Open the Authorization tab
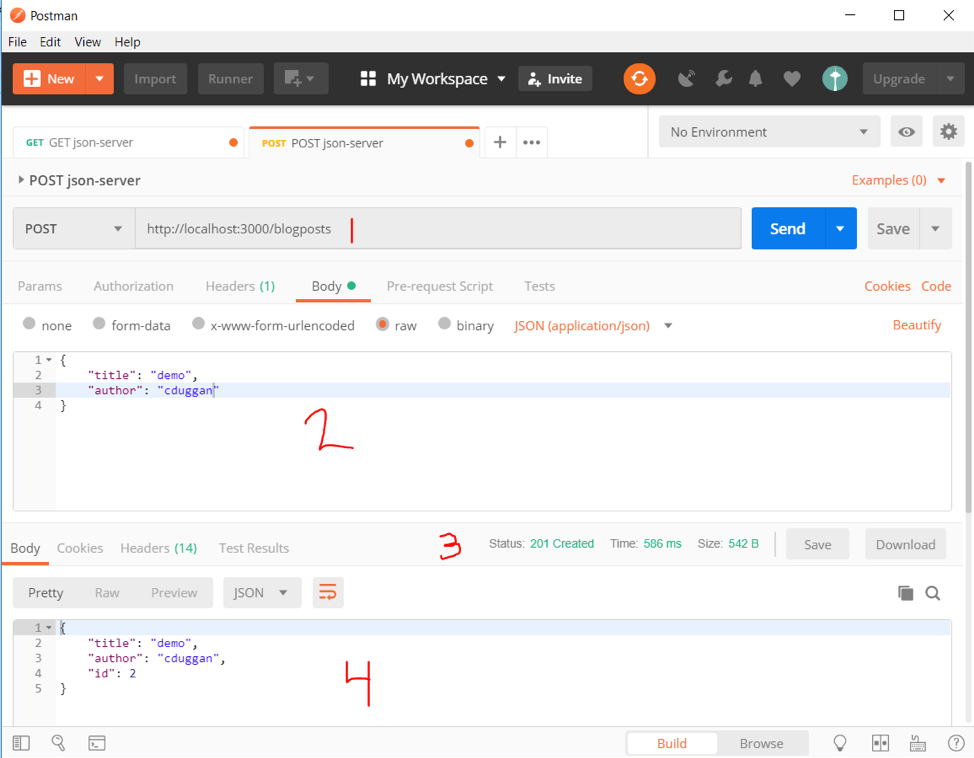The height and width of the screenshot is (758, 974). click(x=134, y=286)
